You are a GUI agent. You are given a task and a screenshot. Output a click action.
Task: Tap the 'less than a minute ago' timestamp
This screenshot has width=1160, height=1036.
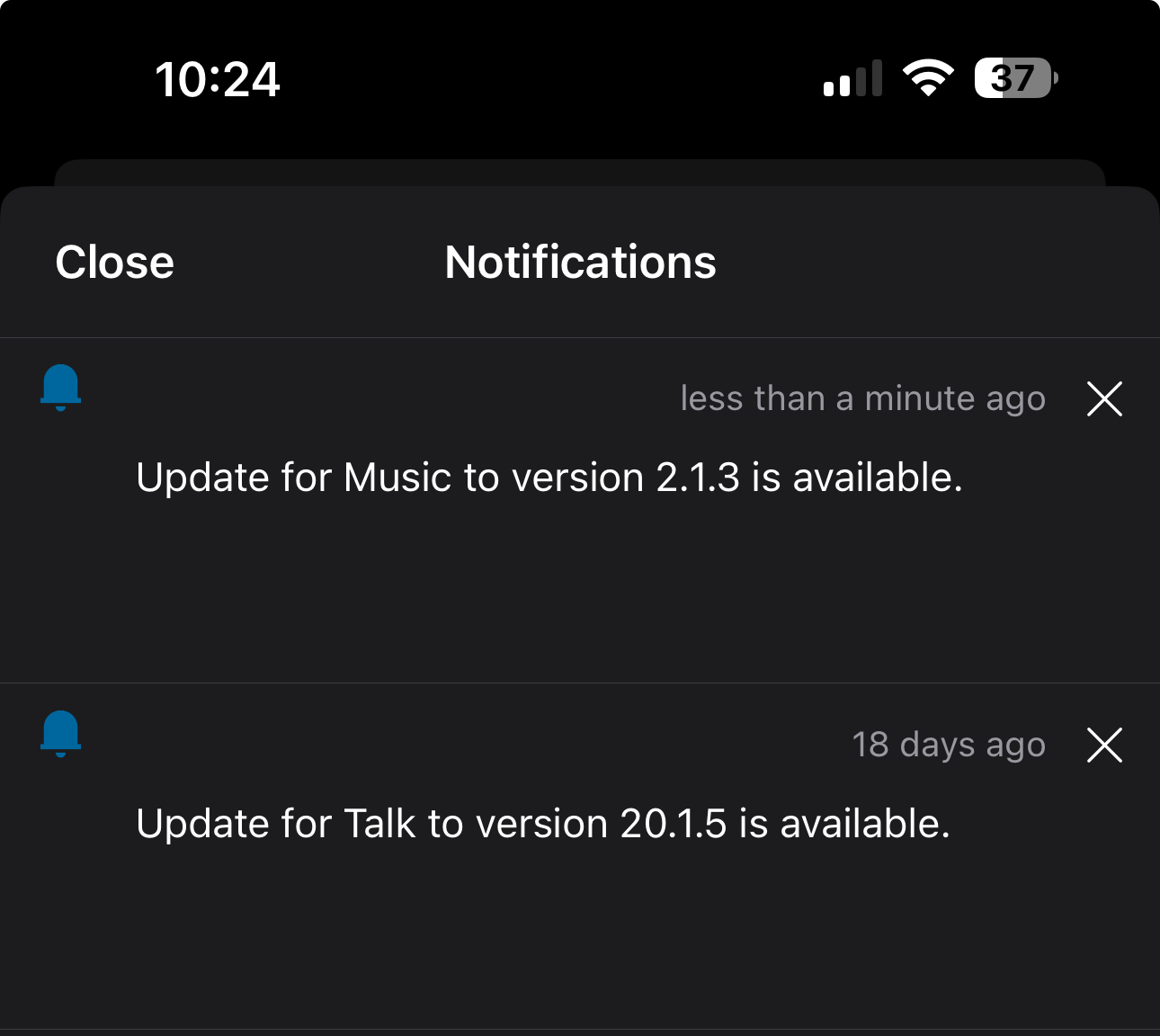tap(863, 398)
